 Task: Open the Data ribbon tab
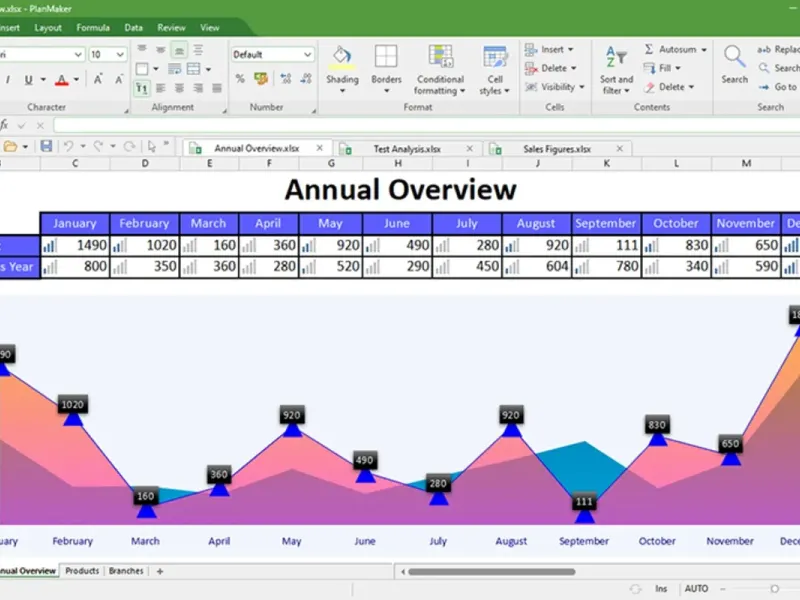(134, 28)
